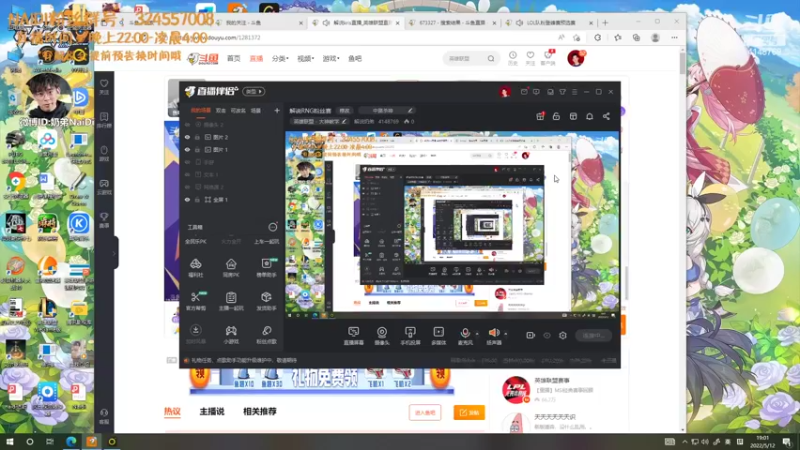Screen dimensions: 800x450
Task: Click the 修改 button next to stream title
Action: (345, 110)
